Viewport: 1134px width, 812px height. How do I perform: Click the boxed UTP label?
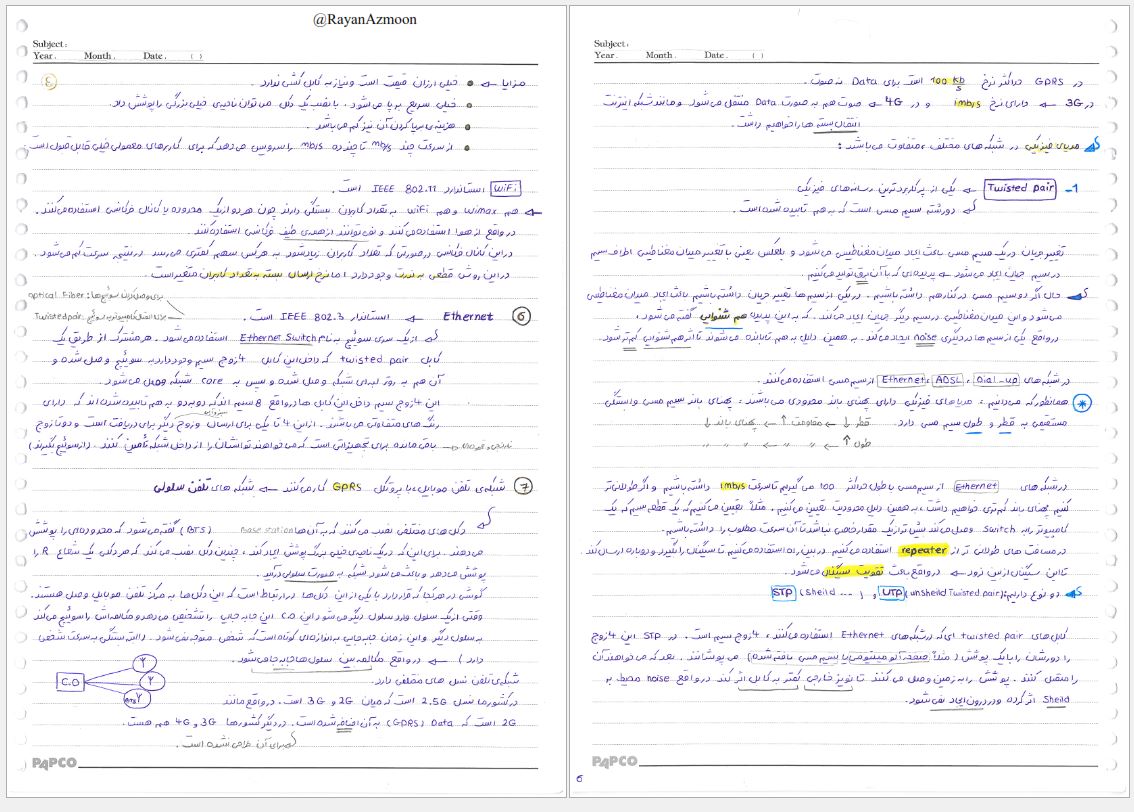pos(892,593)
